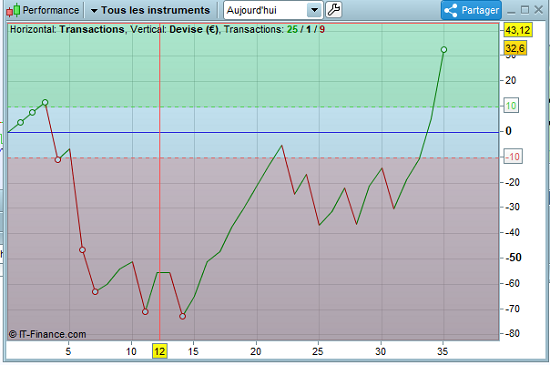The width and height of the screenshot is (550, 365).
Task: Click the highlighted 12 on transactions axis
Action: coord(160,351)
